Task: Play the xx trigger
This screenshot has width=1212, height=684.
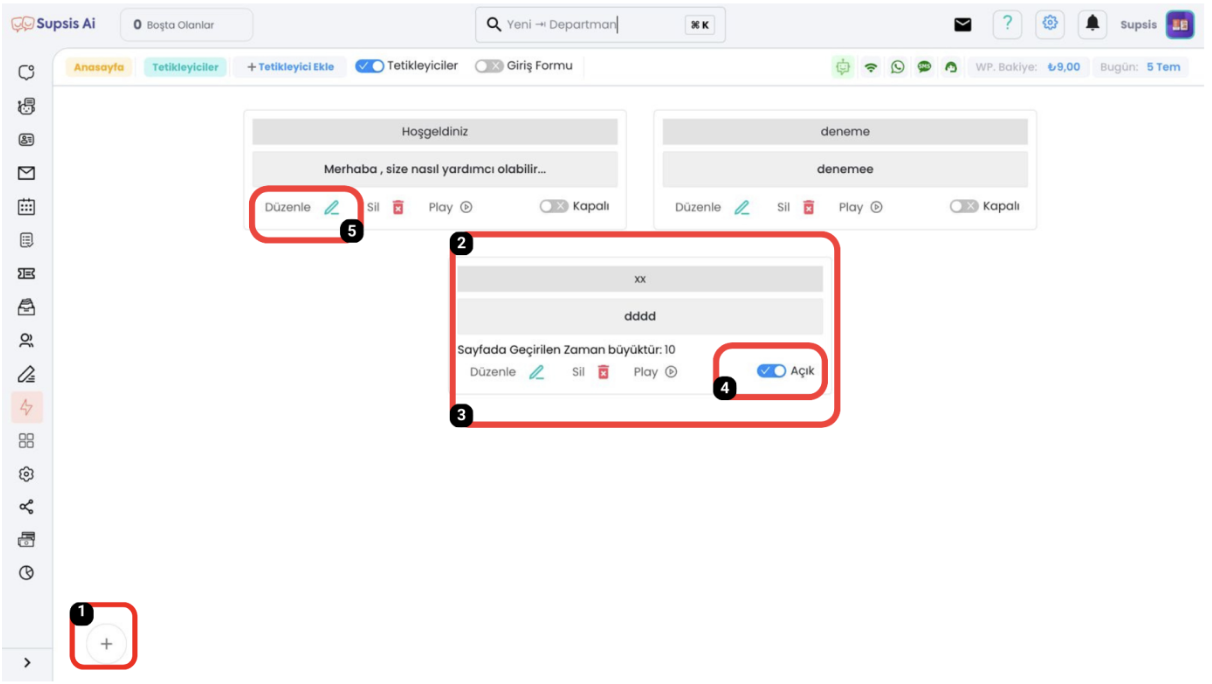Action: point(655,372)
